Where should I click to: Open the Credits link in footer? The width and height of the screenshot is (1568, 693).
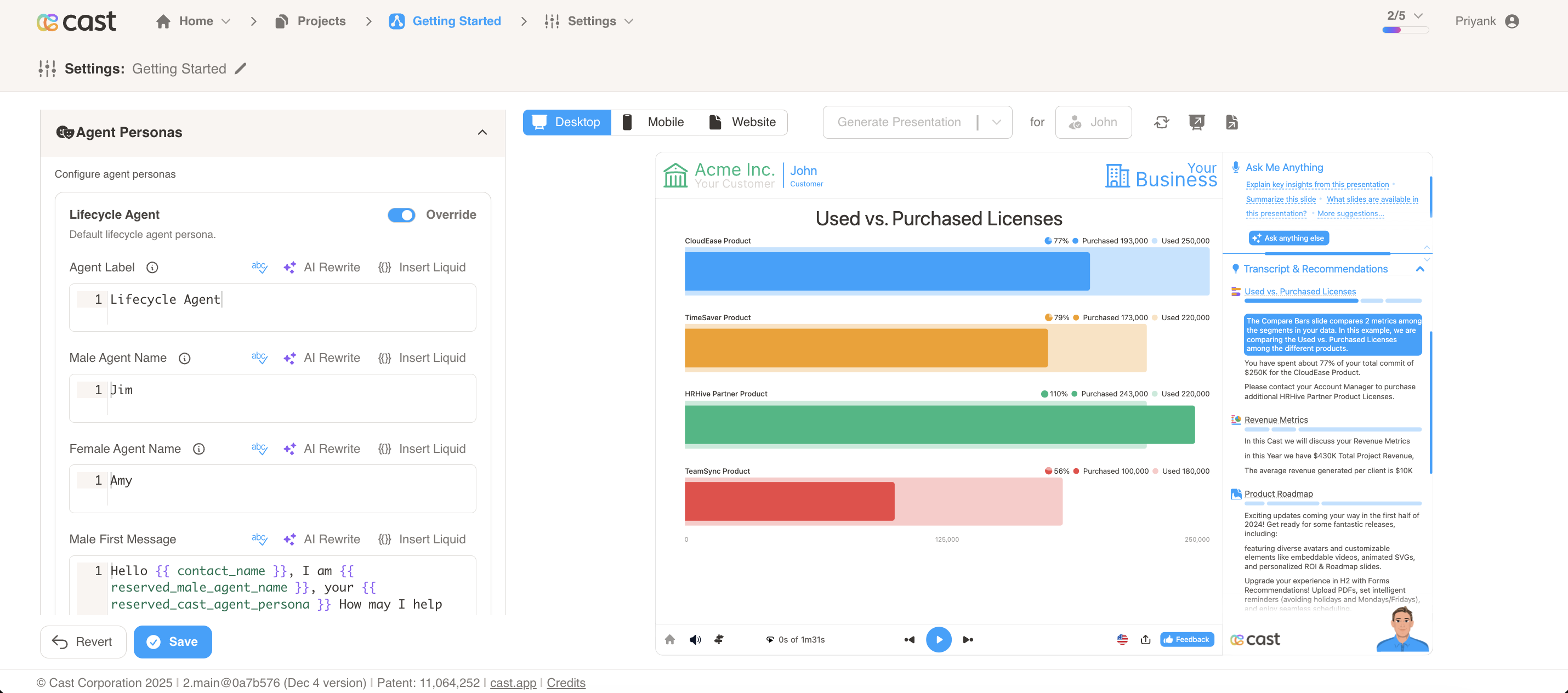[x=565, y=683]
